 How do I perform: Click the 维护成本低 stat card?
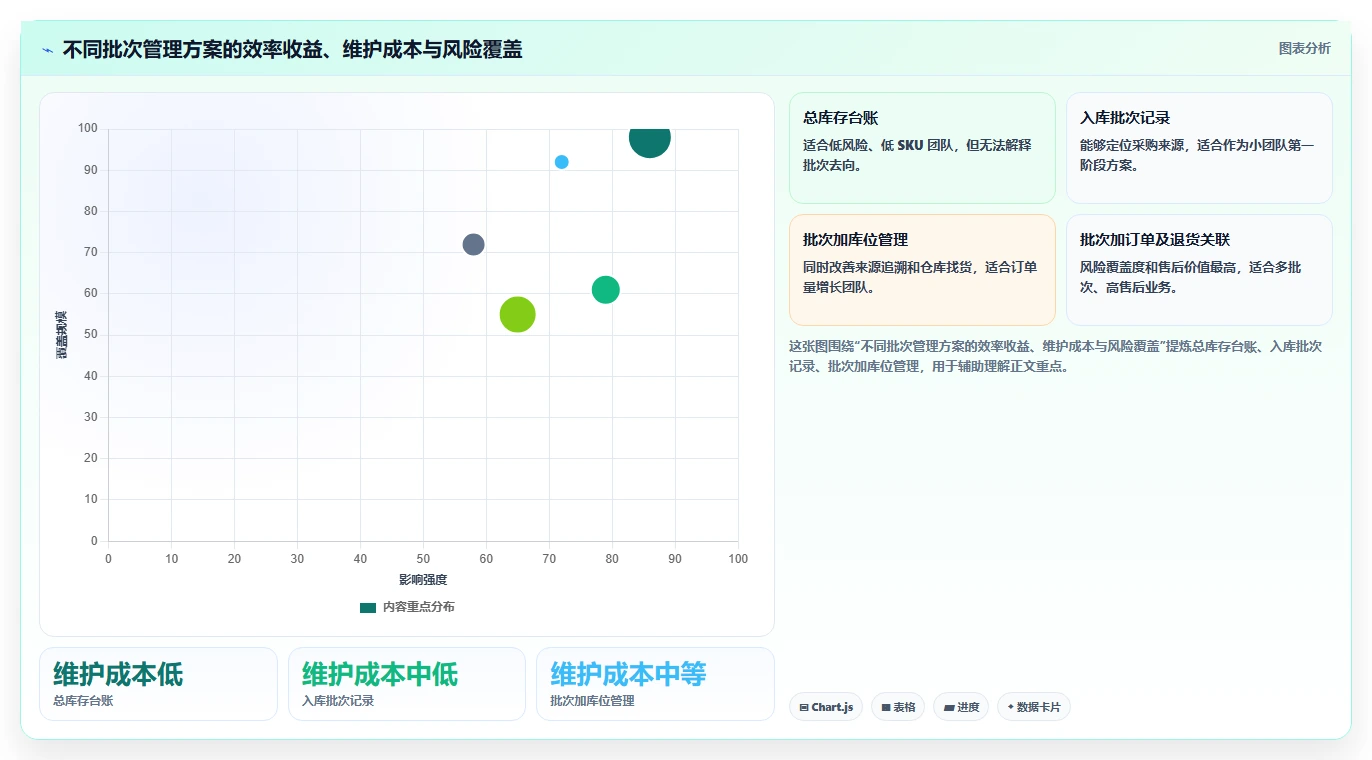pos(158,684)
